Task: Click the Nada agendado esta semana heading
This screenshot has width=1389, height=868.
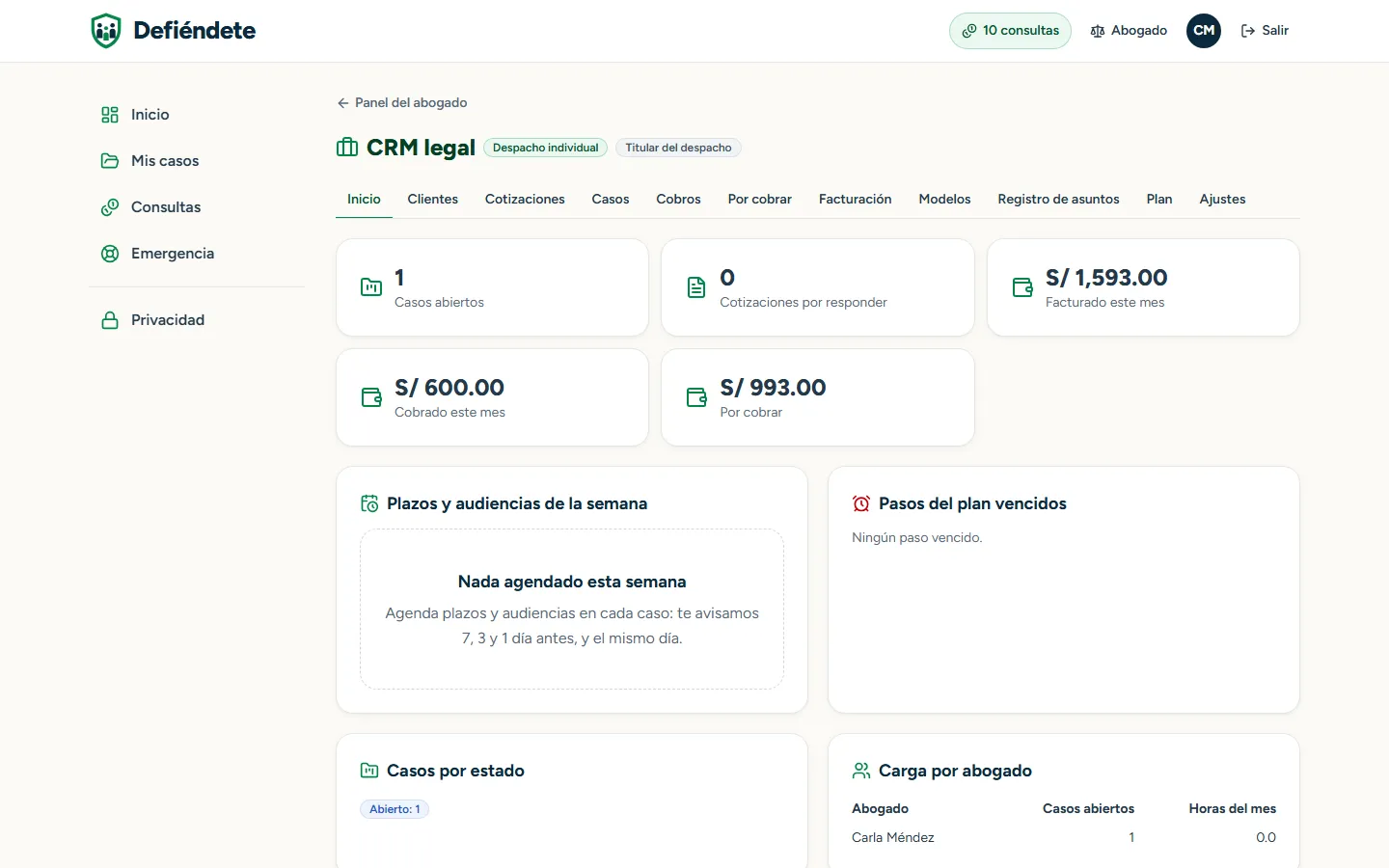Action: [572, 582]
